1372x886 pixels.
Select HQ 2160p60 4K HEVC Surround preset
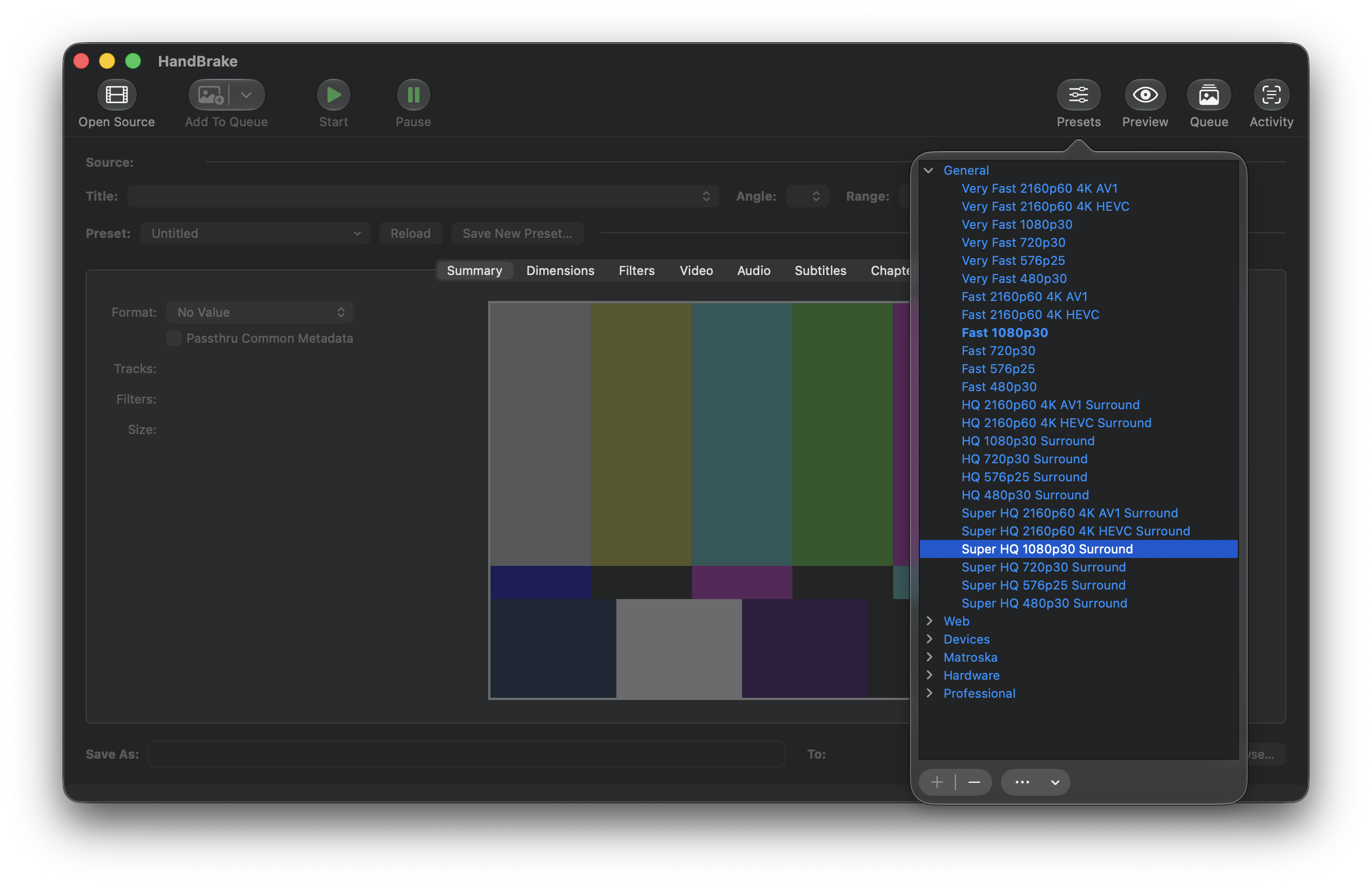pyautogui.click(x=1078, y=423)
